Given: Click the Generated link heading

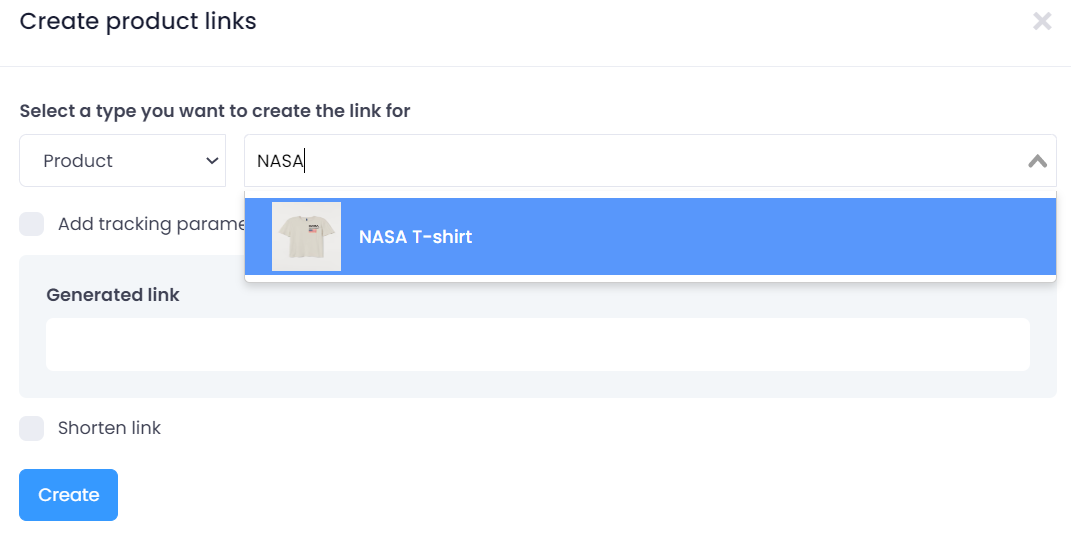Looking at the screenshot, I should coord(113,295).
